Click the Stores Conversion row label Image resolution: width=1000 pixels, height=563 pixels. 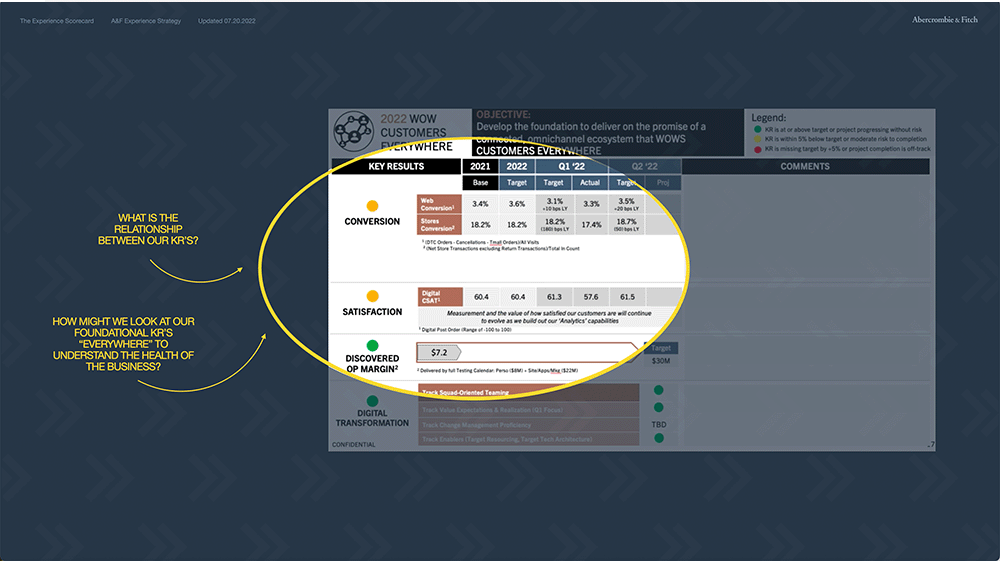439,225
